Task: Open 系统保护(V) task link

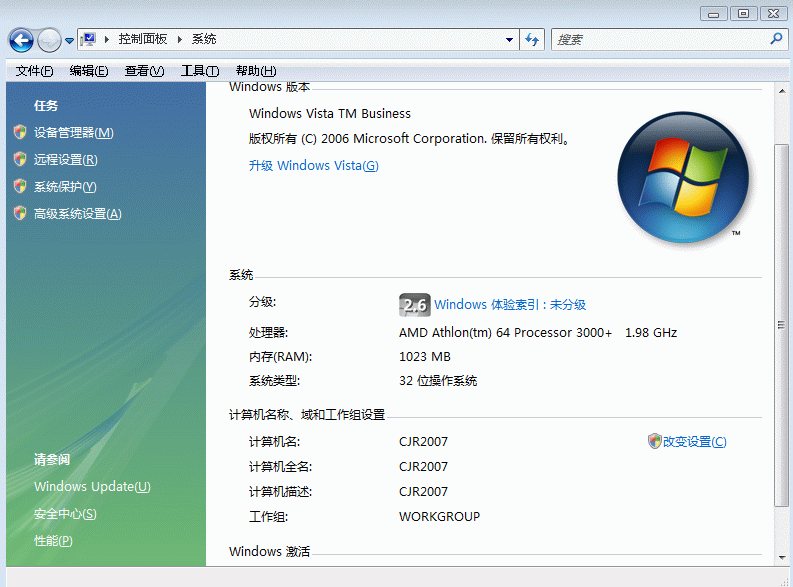Action: (65, 187)
